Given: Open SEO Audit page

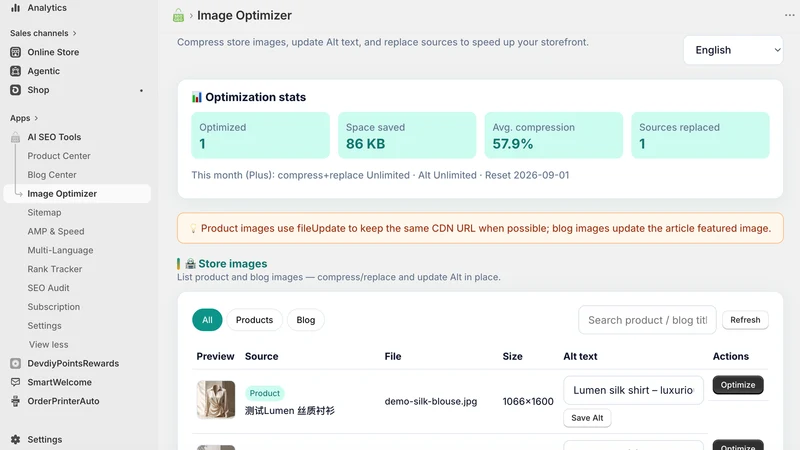Looking at the screenshot, I should (48, 288).
